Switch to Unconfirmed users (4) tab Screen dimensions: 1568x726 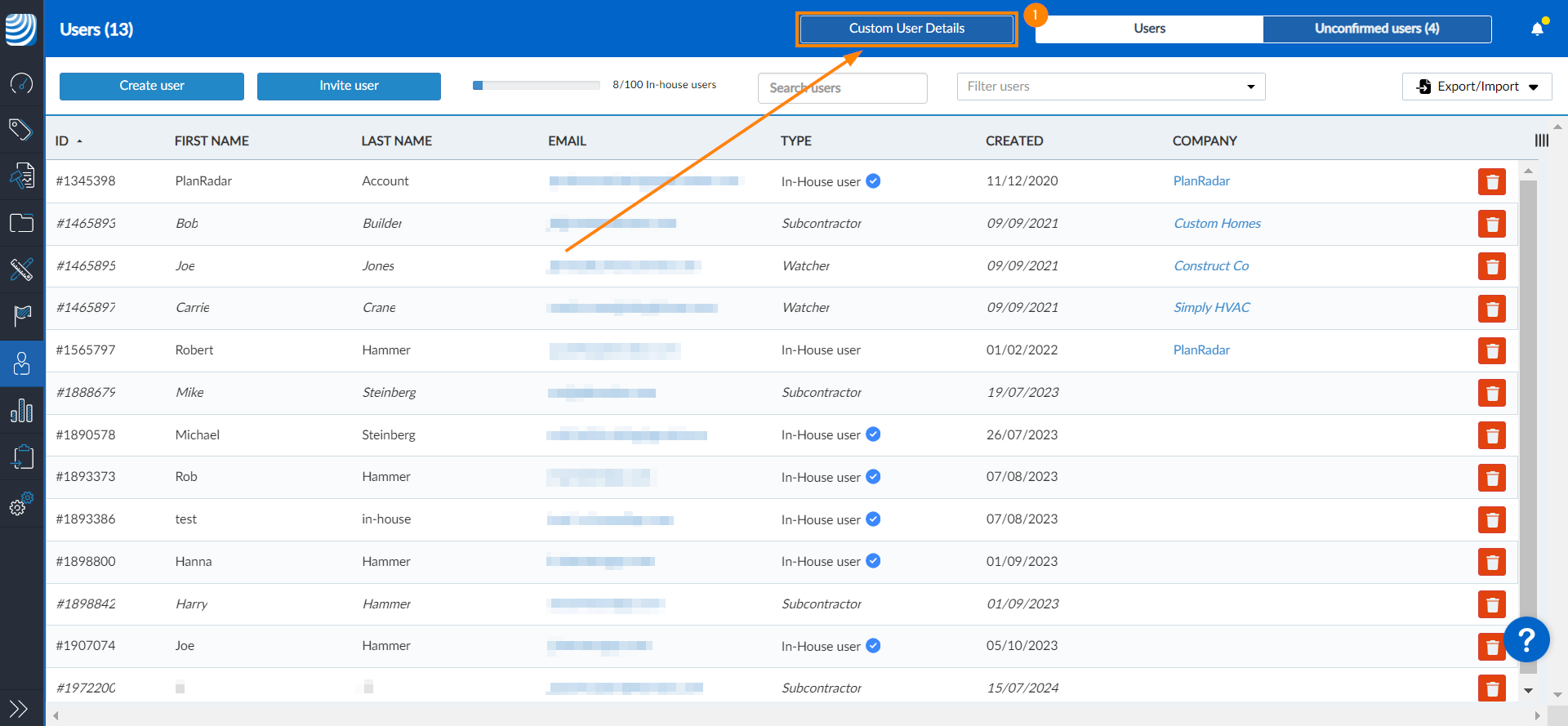(1376, 29)
